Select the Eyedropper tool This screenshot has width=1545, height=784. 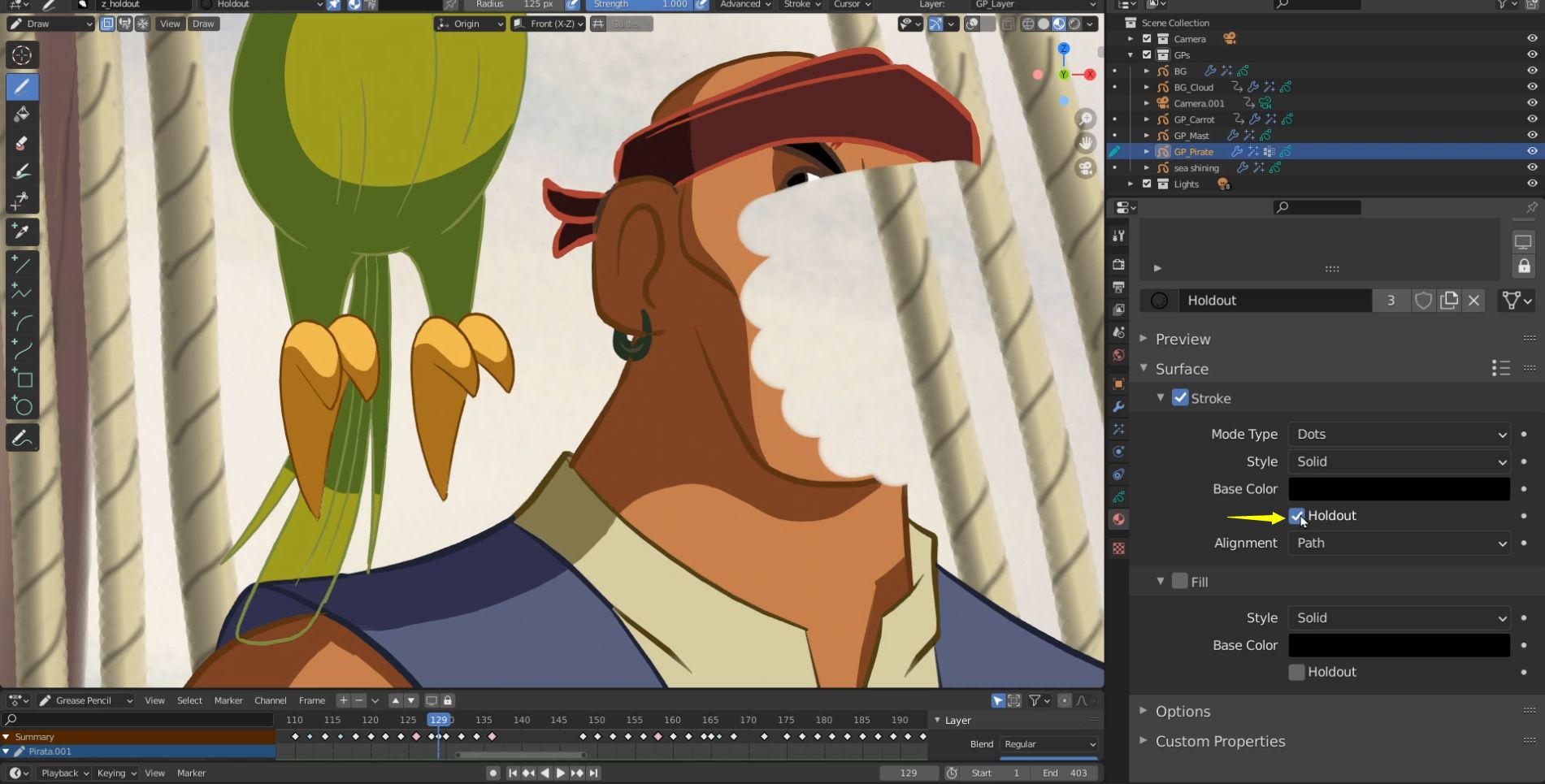tap(22, 232)
